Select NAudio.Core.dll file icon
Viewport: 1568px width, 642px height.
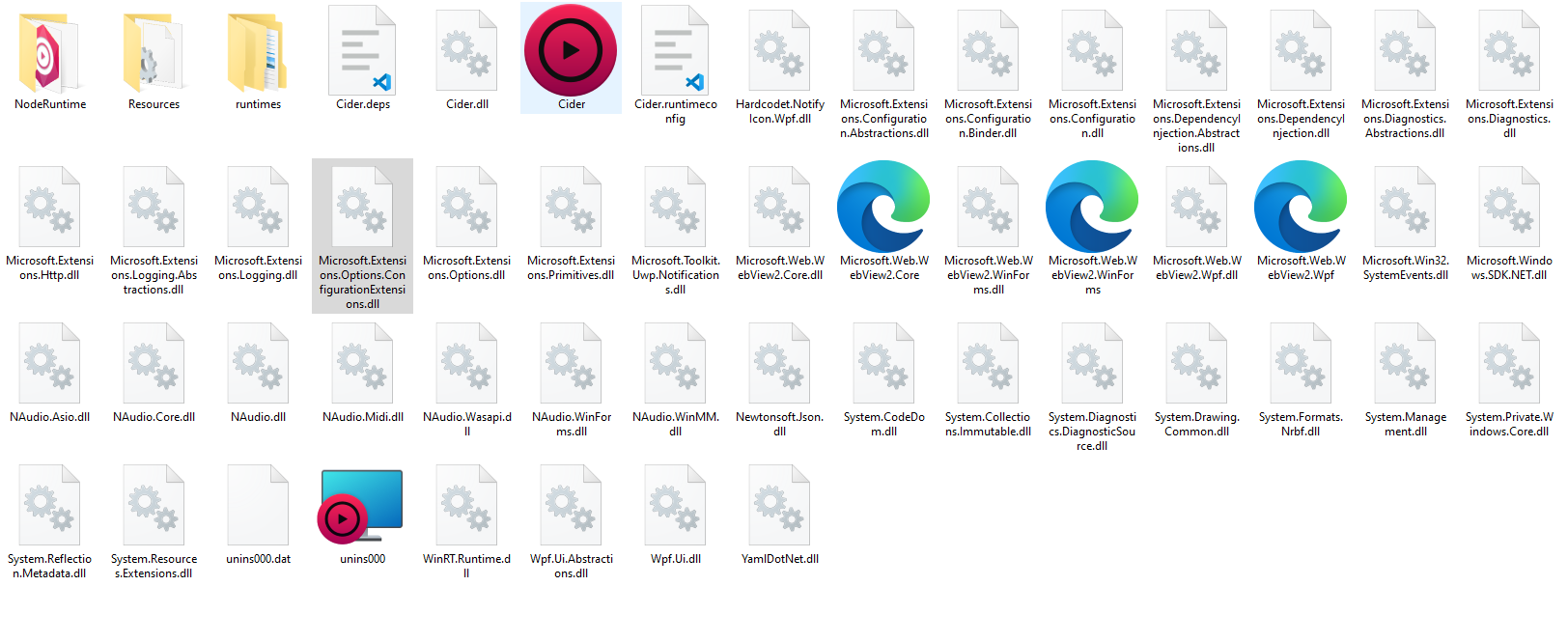154,363
